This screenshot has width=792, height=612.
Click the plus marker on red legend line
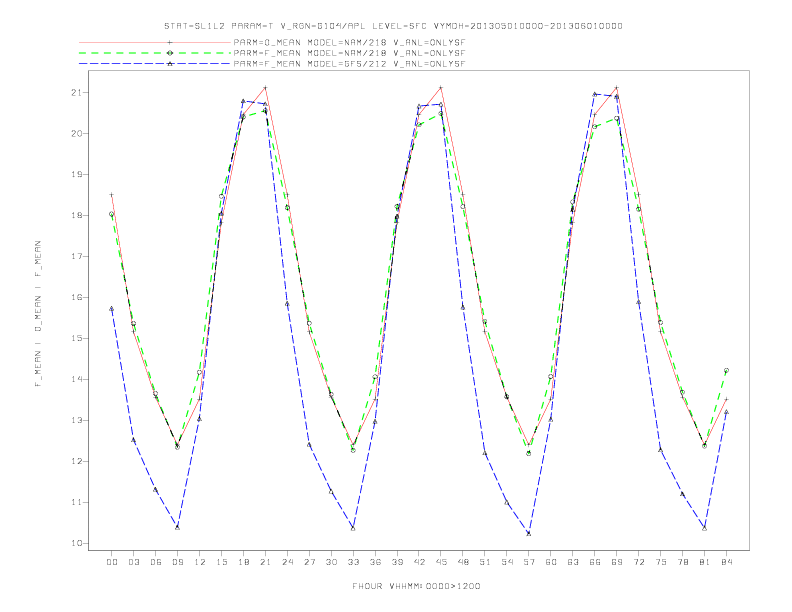pos(170,42)
